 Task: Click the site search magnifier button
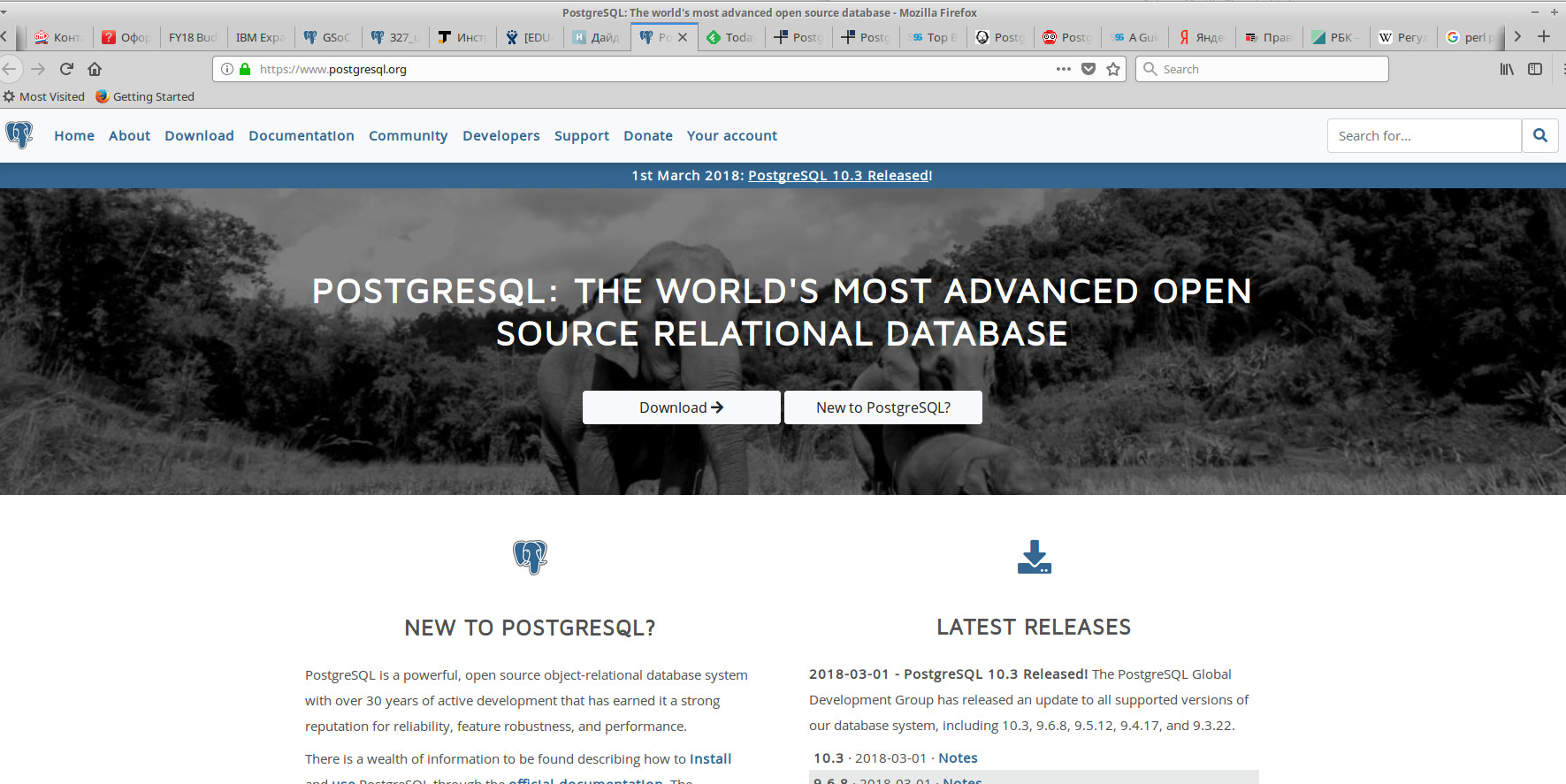pos(1540,135)
